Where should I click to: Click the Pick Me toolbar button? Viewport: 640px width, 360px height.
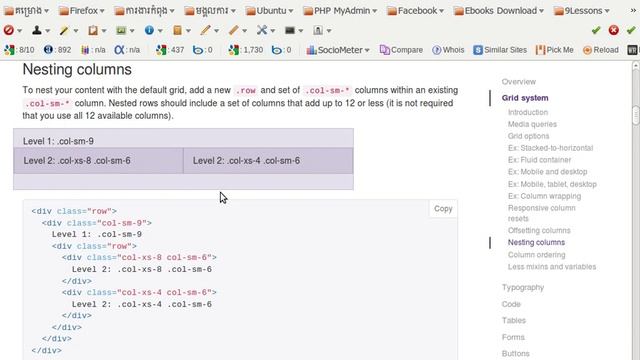[555, 50]
